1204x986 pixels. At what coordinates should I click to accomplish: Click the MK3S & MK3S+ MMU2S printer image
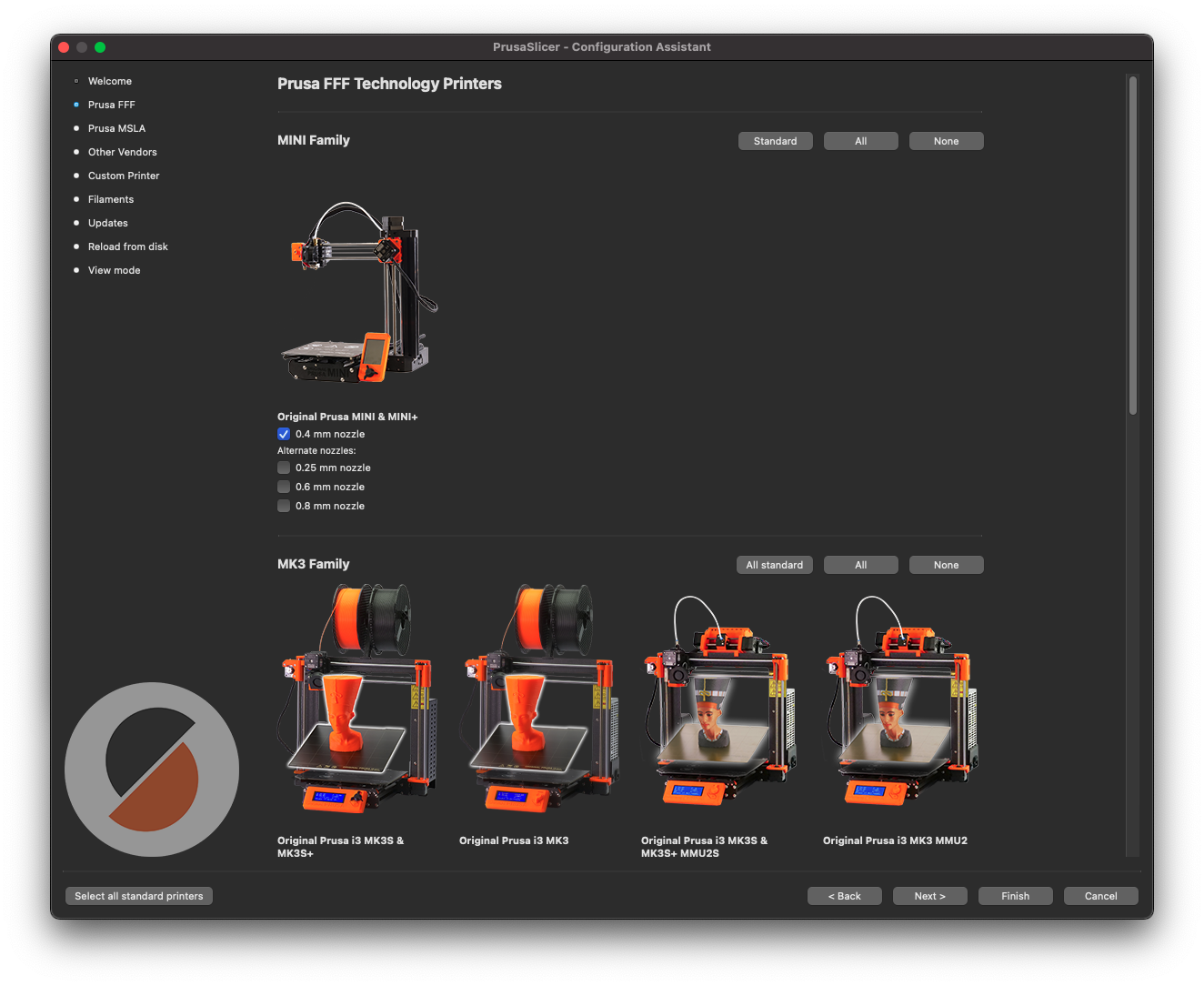point(721,700)
